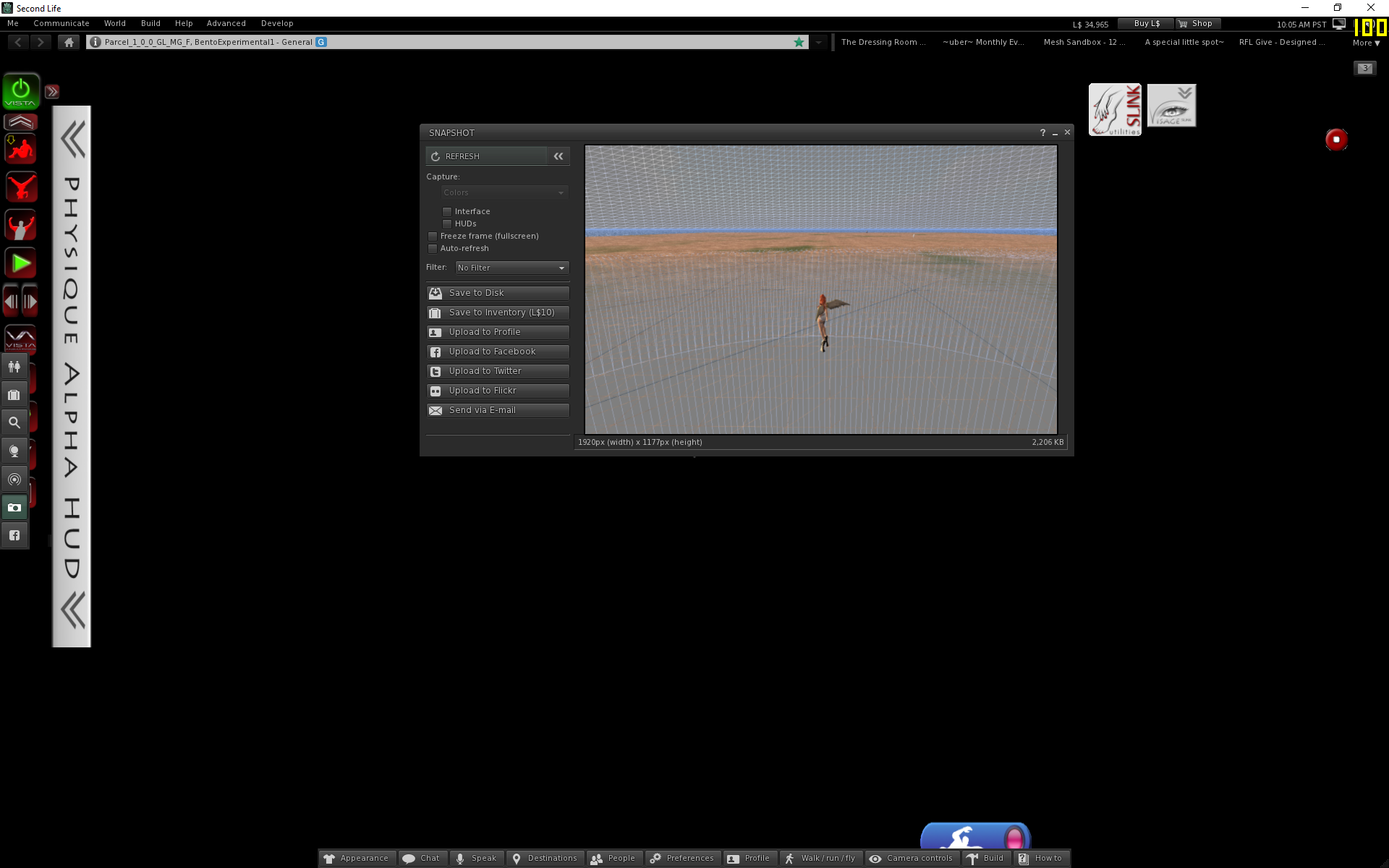Open the location history dropdown arrow
The width and height of the screenshot is (1389, 868).
point(818,42)
